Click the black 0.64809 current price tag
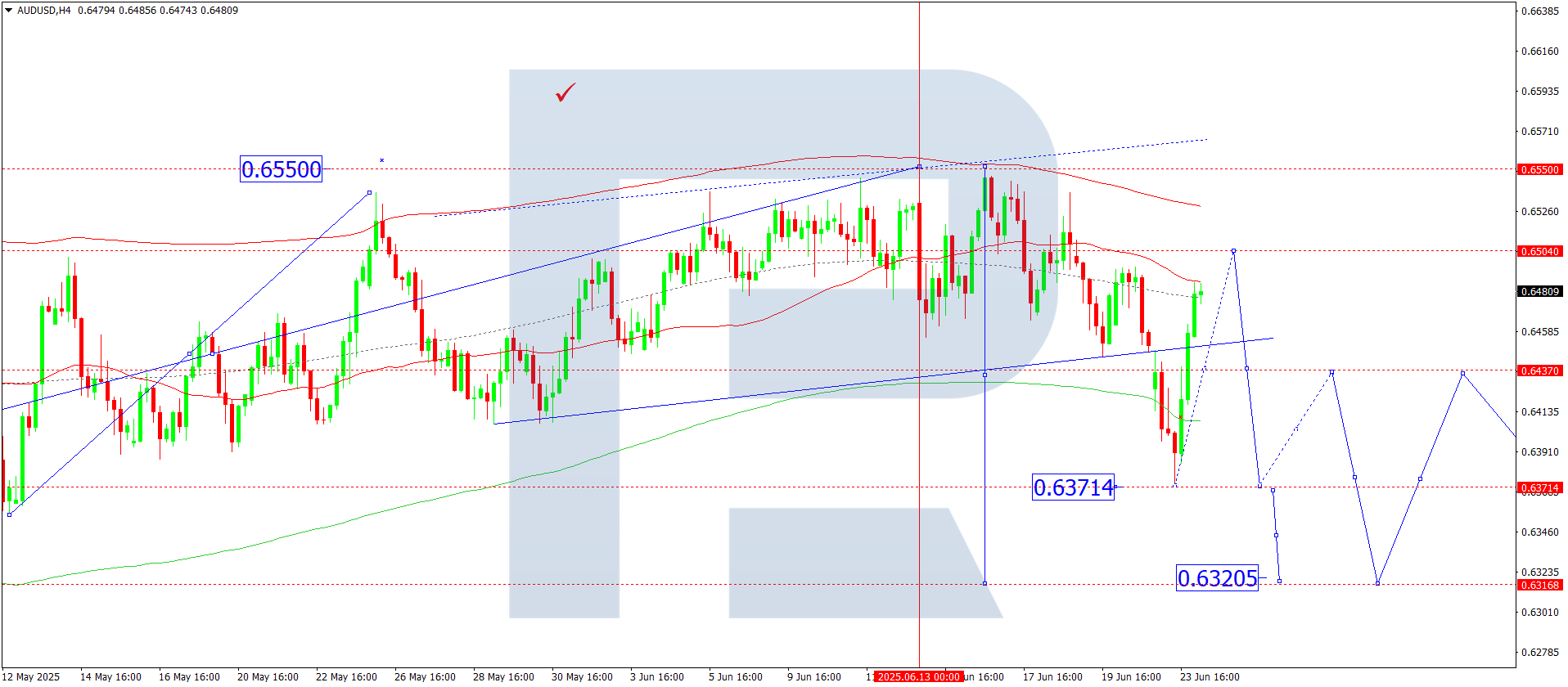The image size is (1568, 687). (x=1540, y=292)
